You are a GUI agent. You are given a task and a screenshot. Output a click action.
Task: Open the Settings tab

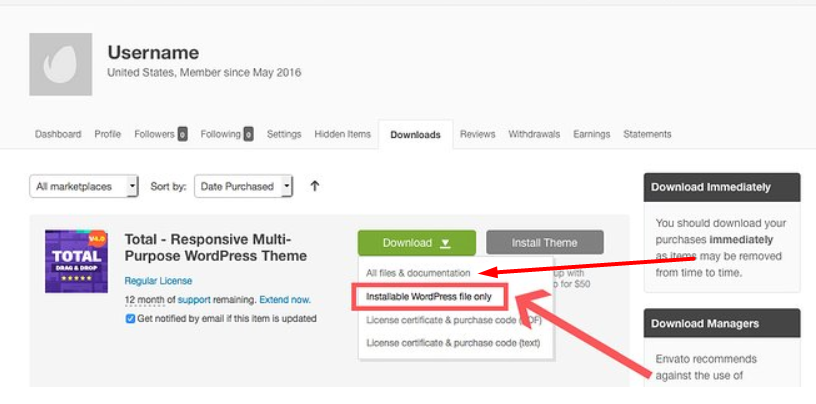[x=284, y=134]
